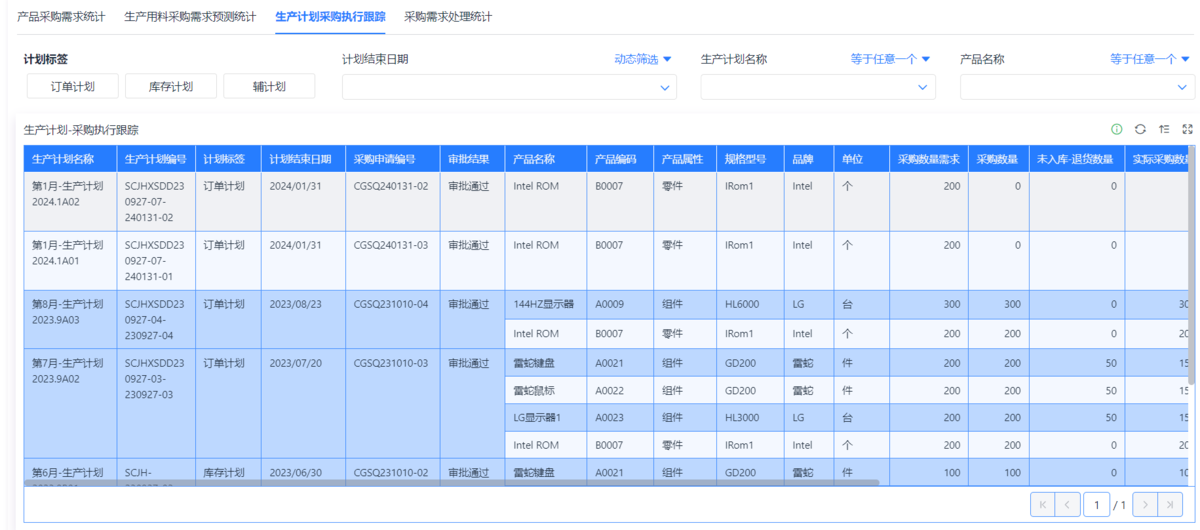Click the page number input field
The height and width of the screenshot is (530, 1200).
[1097, 505]
